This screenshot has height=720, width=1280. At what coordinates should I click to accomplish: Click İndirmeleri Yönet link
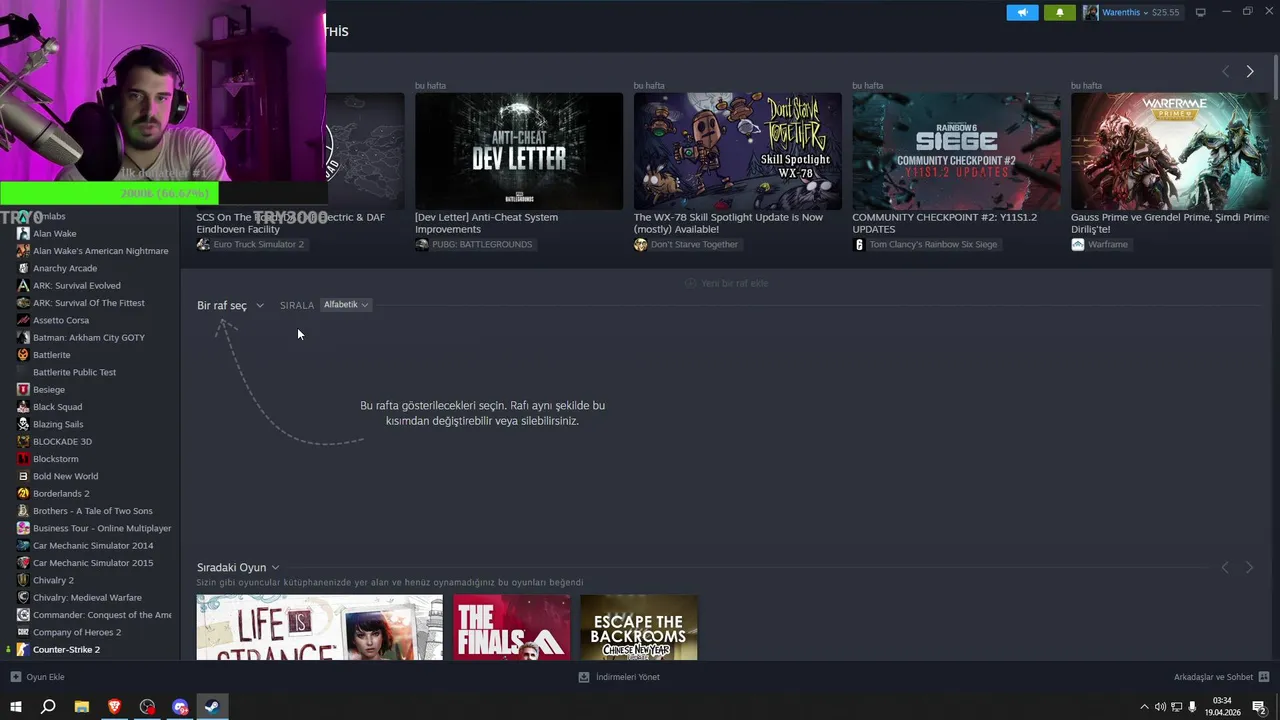[x=628, y=677]
